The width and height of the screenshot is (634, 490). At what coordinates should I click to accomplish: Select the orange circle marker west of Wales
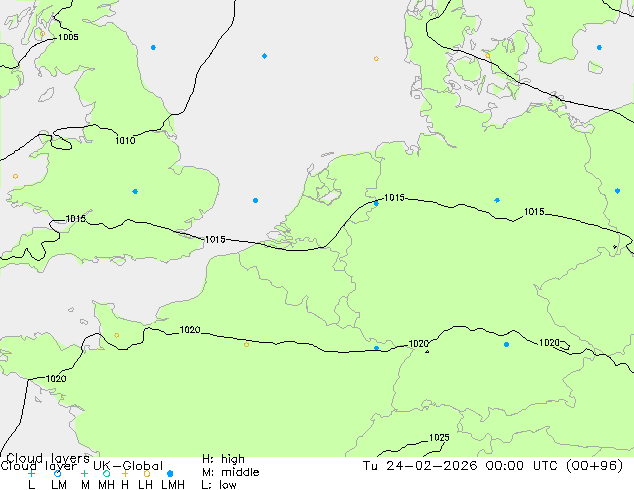tap(15, 176)
